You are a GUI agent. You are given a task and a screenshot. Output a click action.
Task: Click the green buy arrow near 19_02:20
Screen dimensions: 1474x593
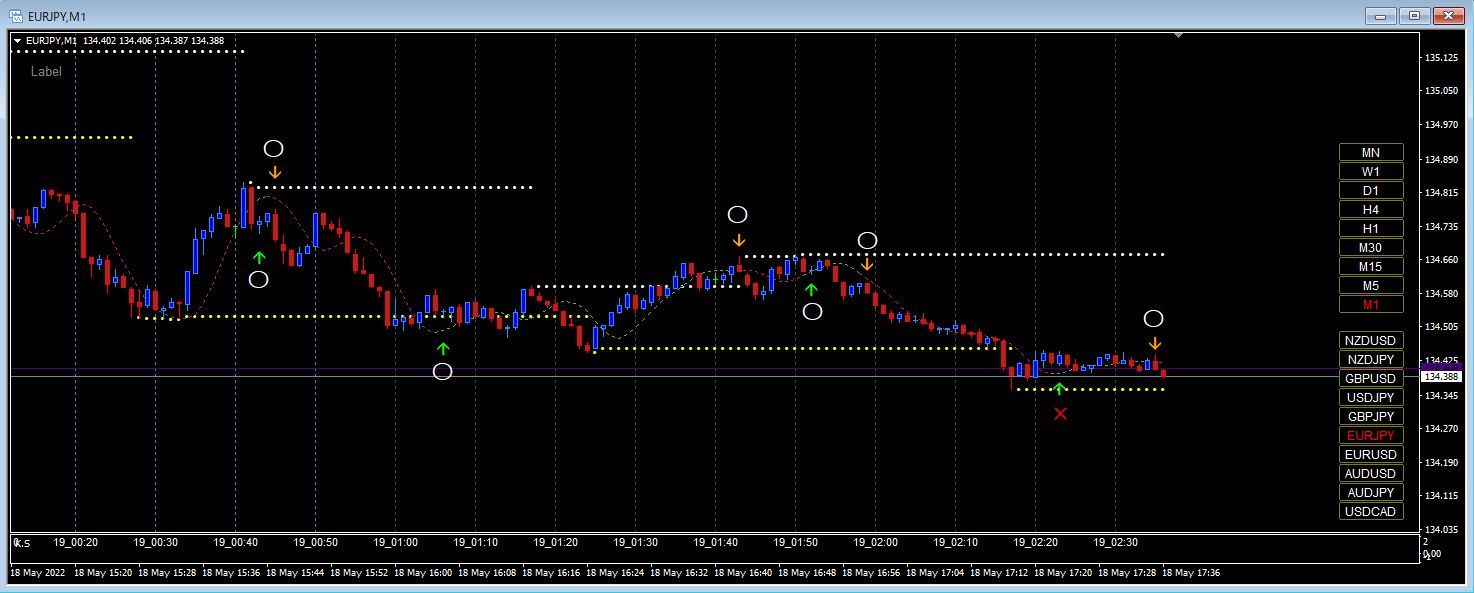1061,387
